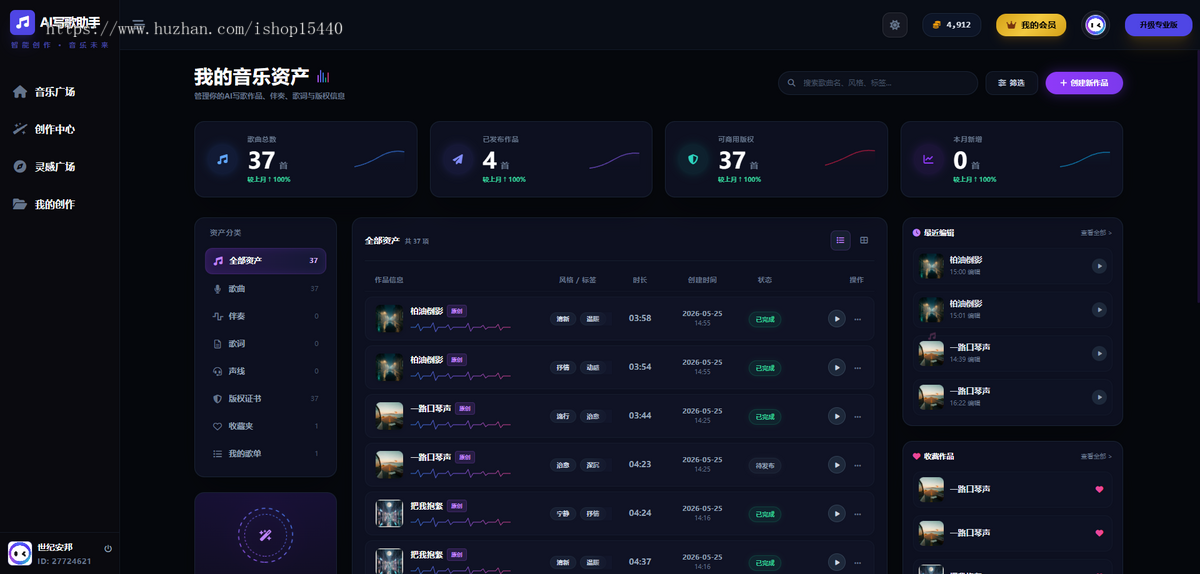This screenshot has height=574, width=1200.
Task: Click the 待发布 status badge
Action: (x=765, y=465)
